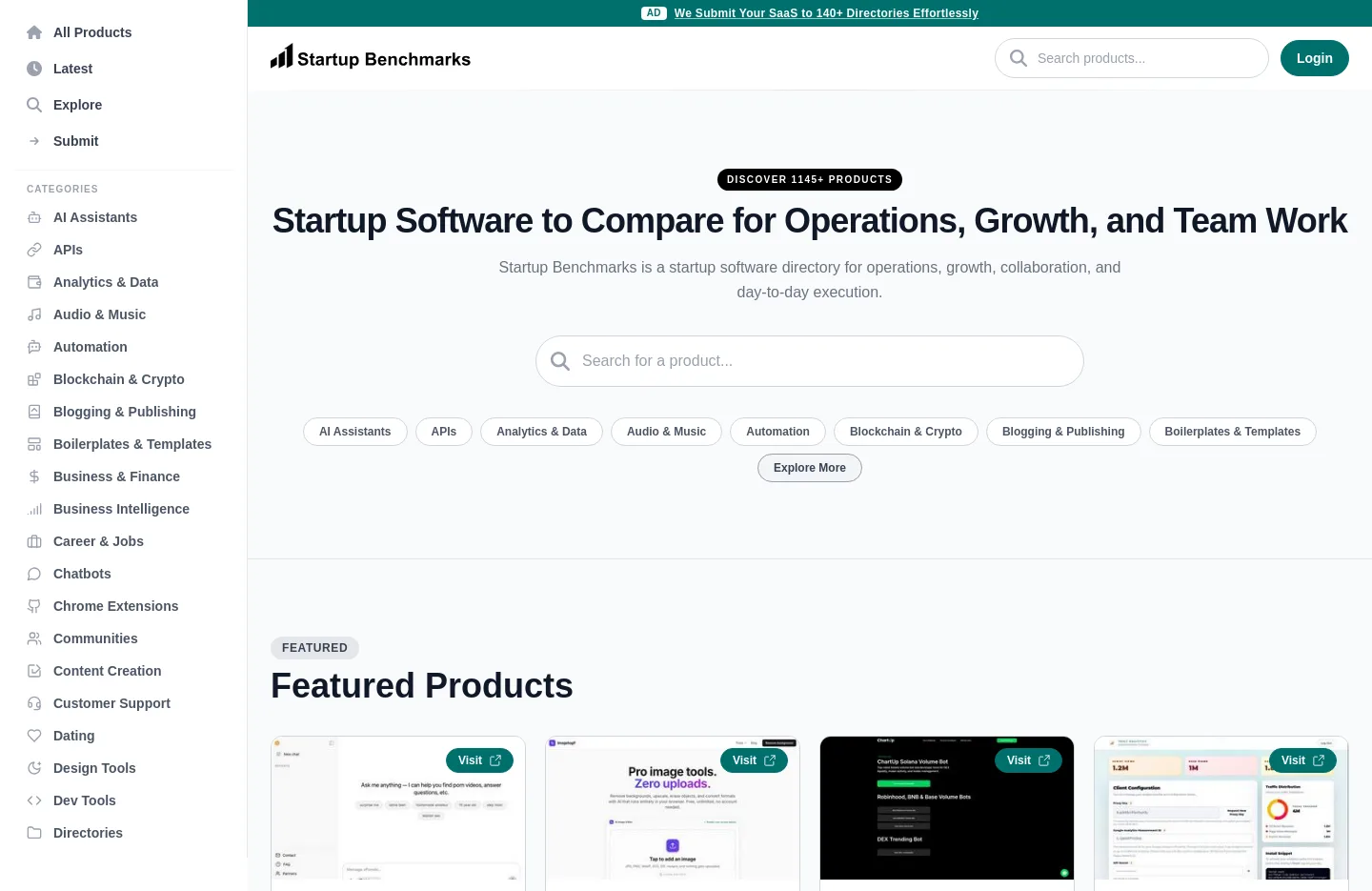Visit the Client Configuration dashboard product
The width and height of the screenshot is (1372, 891).
click(1302, 760)
